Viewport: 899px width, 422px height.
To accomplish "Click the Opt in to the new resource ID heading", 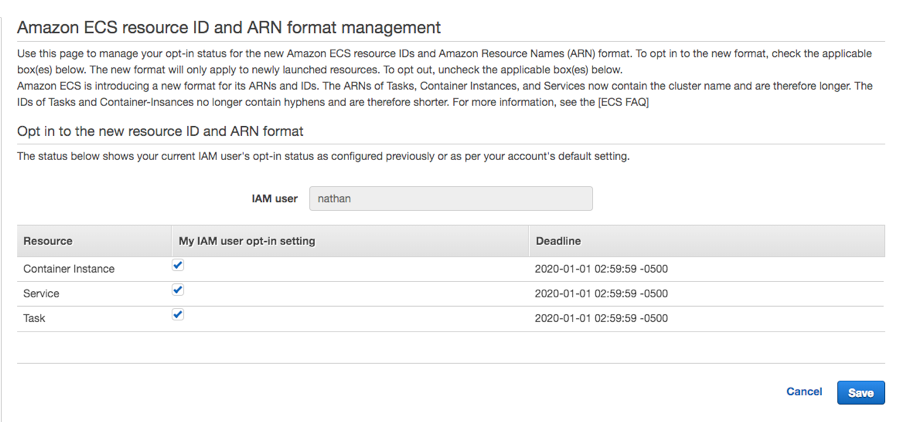I will tap(160, 131).
